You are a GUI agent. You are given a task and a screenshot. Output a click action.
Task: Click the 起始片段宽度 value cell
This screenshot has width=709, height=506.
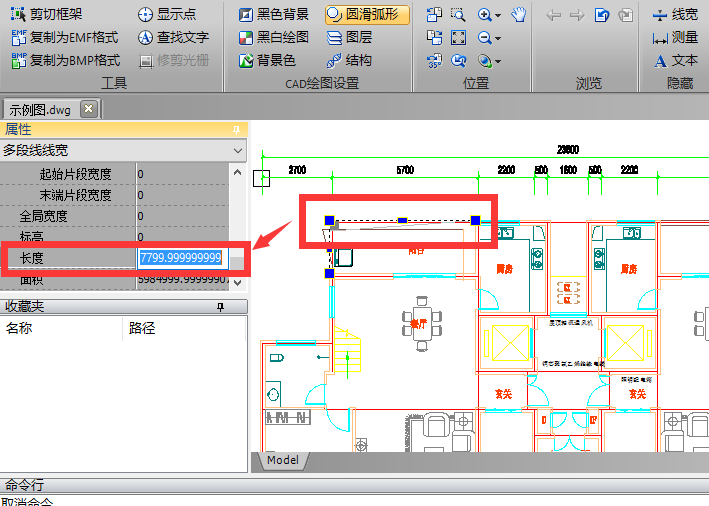[x=182, y=174]
